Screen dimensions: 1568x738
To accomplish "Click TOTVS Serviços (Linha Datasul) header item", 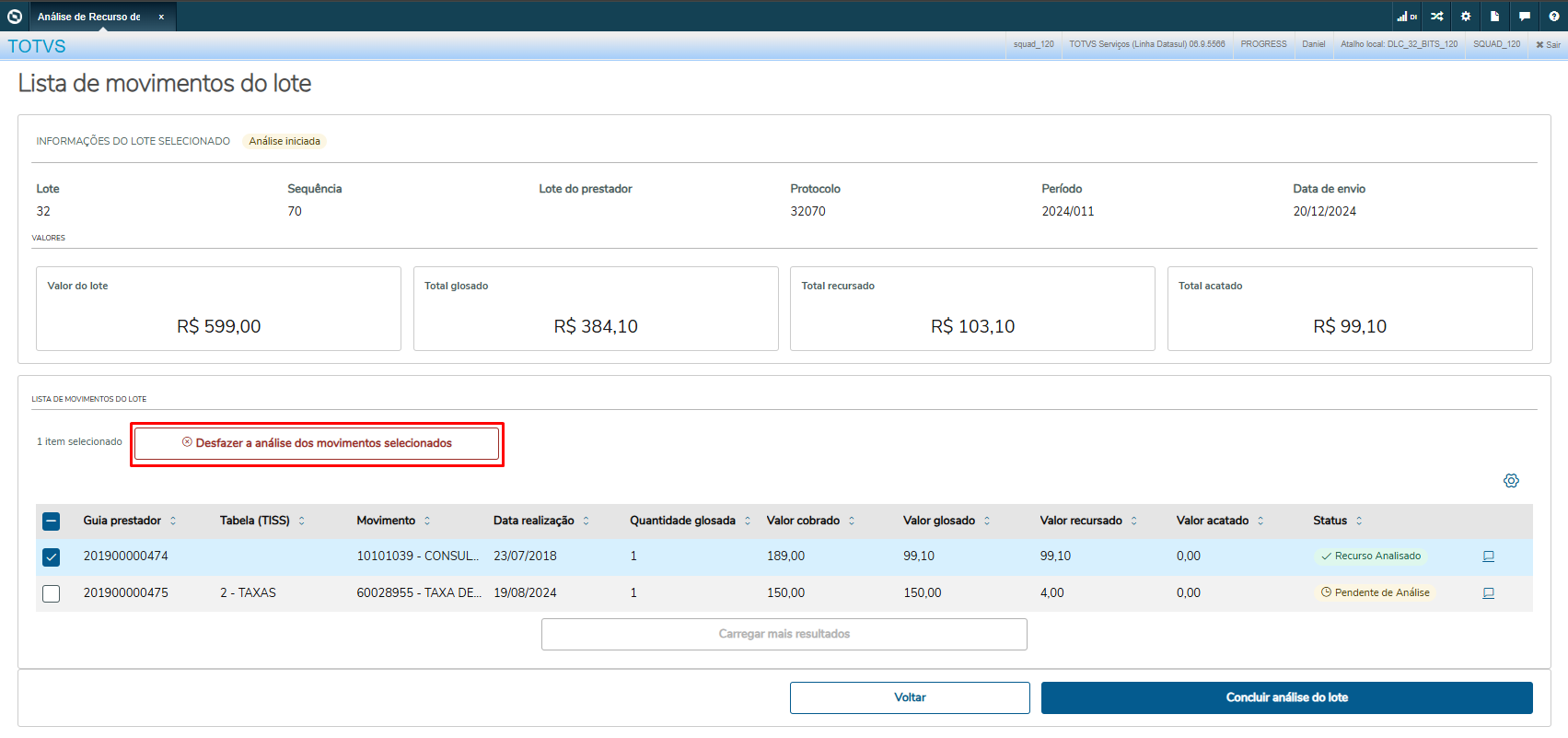I will [1147, 44].
